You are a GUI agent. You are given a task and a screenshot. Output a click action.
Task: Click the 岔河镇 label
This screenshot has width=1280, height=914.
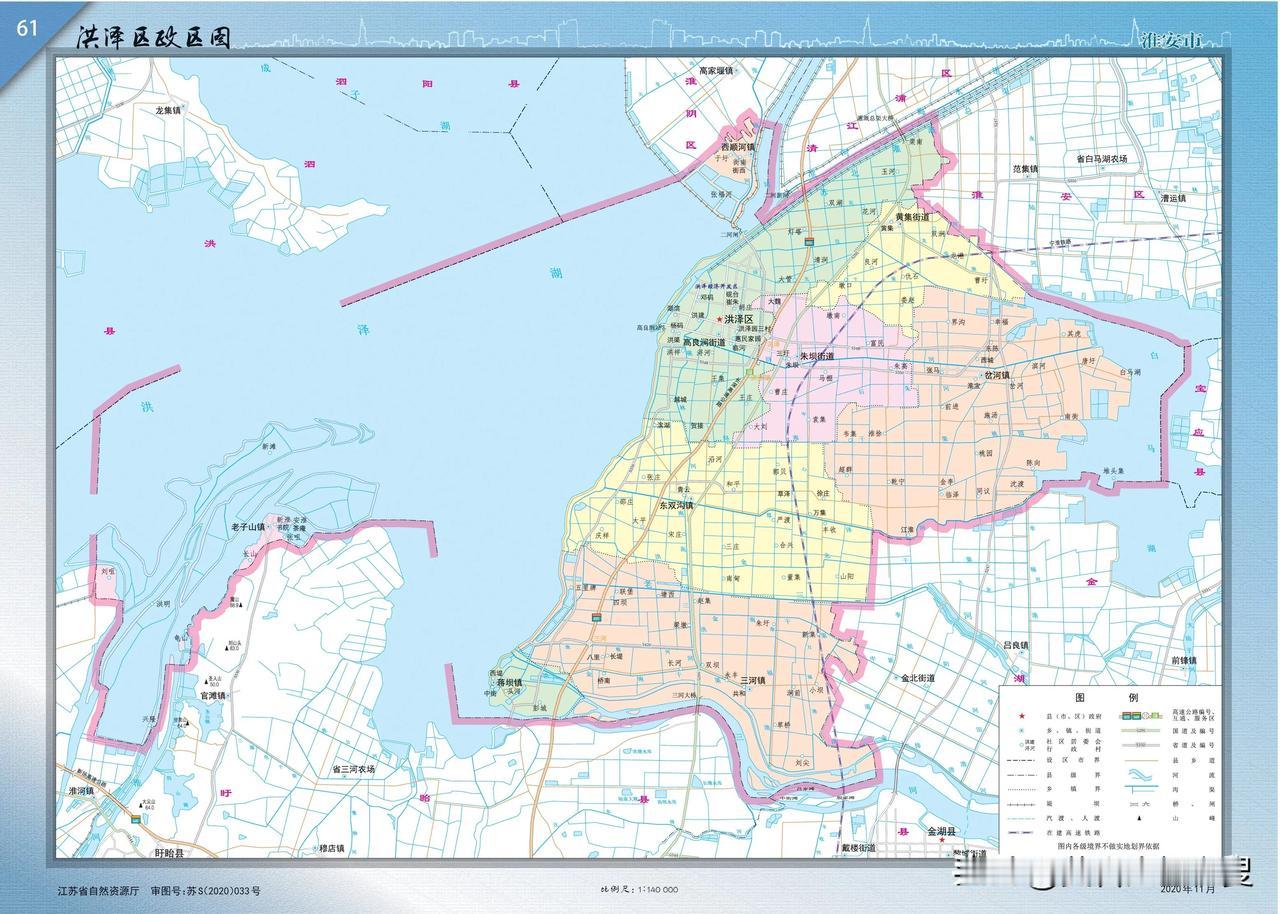pyautogui.click(x=996, y=376)
